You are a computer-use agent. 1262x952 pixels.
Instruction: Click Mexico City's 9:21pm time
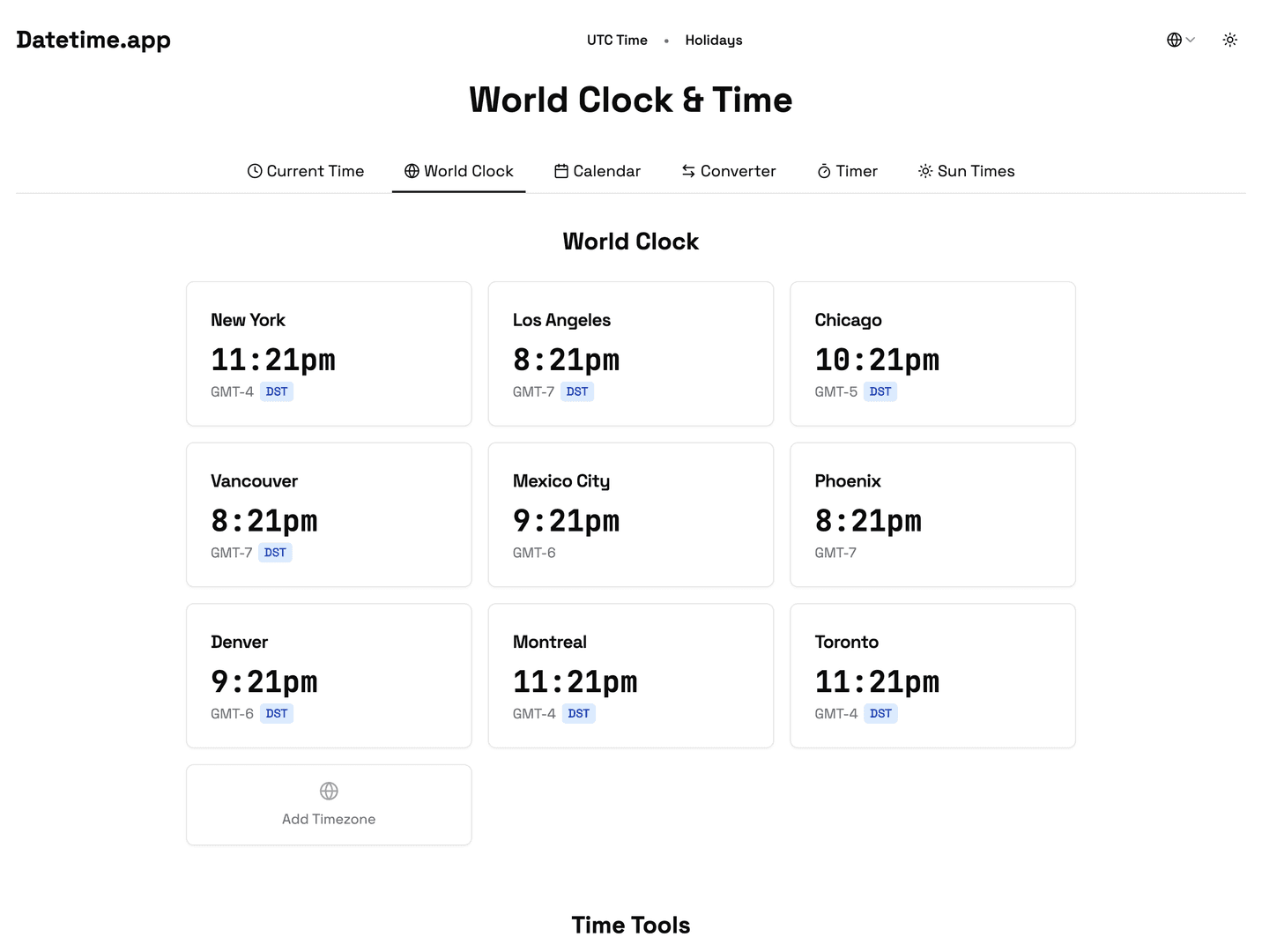tap(566, 521)
